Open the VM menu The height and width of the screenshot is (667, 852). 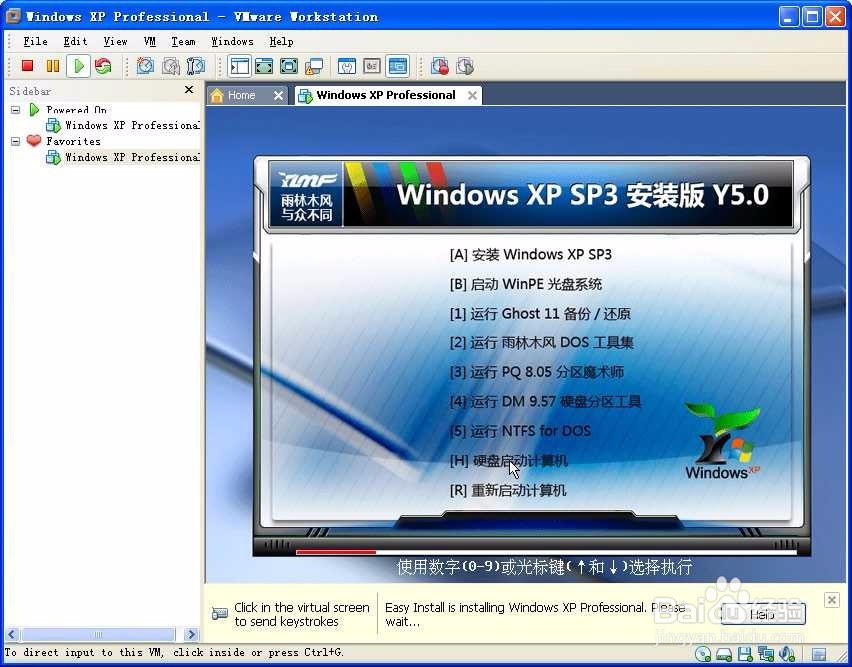pos(149,41)
